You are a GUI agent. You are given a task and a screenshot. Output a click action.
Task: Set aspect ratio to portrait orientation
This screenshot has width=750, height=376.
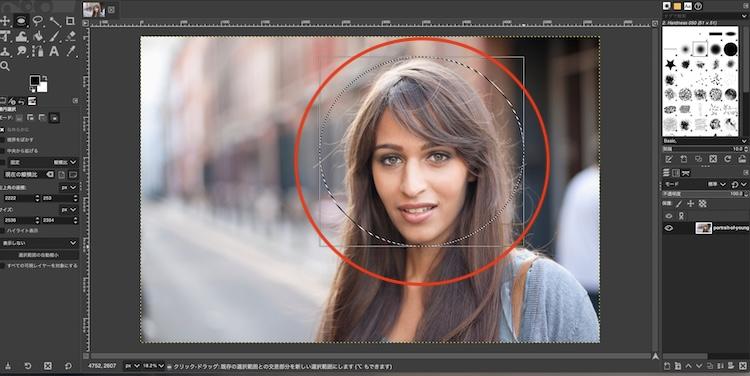pos(63,175)
